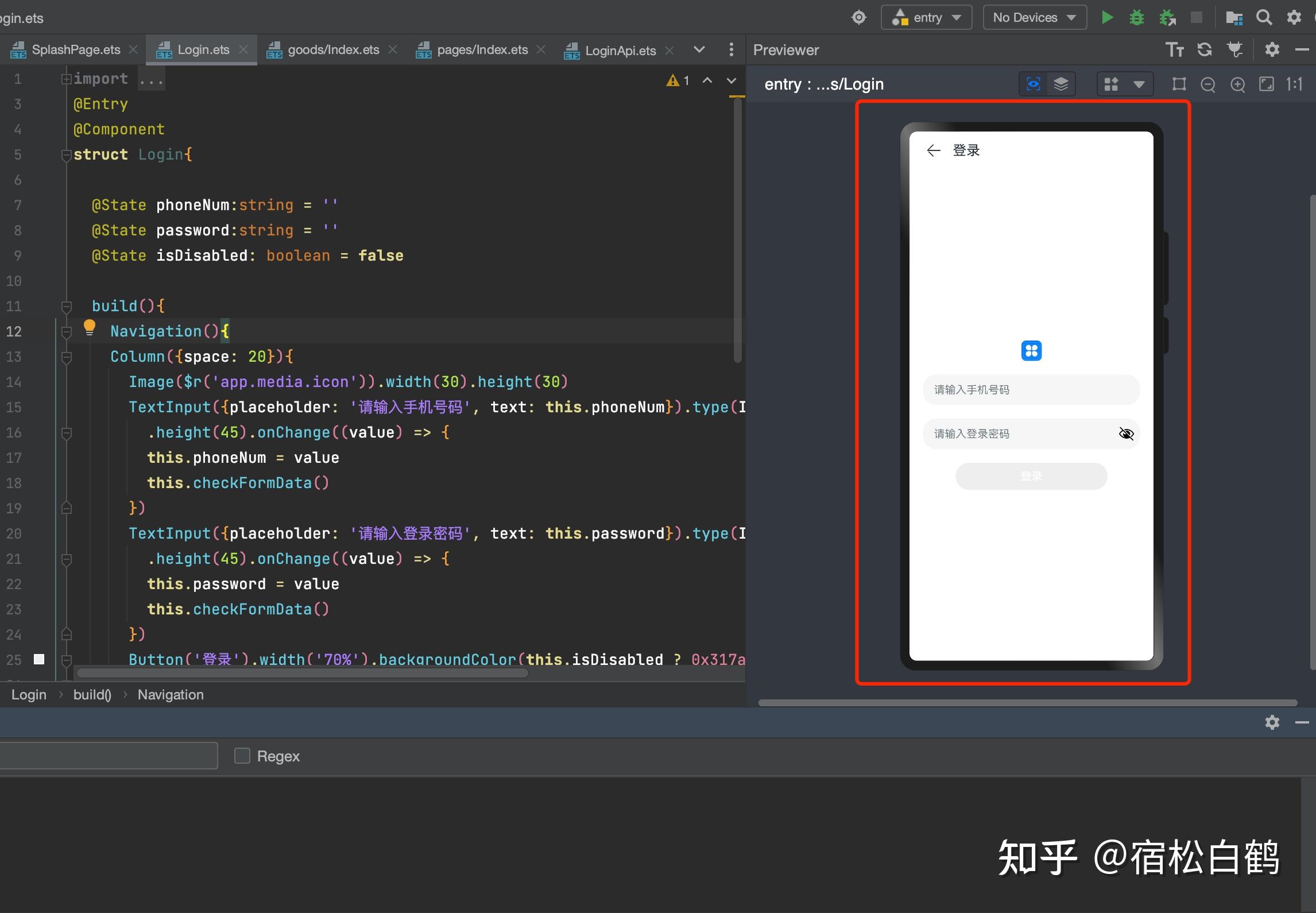
Task: Reset preview to 1:1 scale
Action: pyautogui.click(x=1294, y=84)
